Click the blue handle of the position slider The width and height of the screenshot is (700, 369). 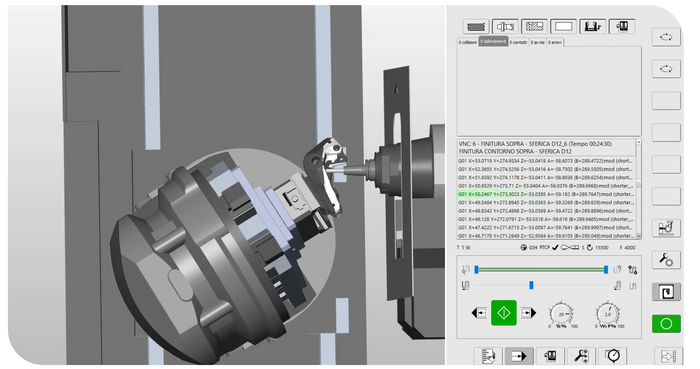[531, 285]
